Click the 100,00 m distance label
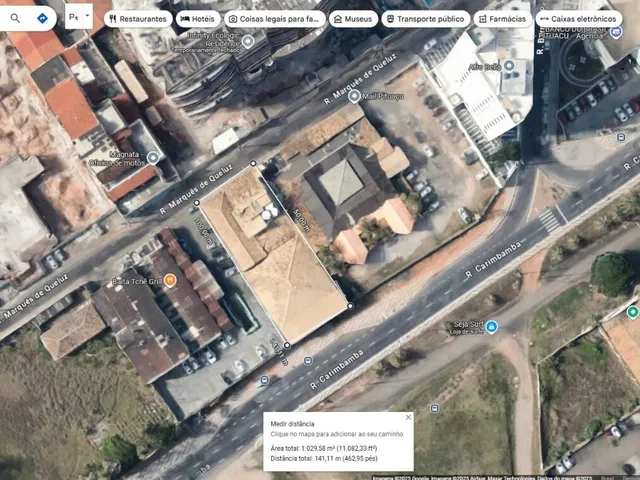The image size is (640, 480). tap(203, 231)
